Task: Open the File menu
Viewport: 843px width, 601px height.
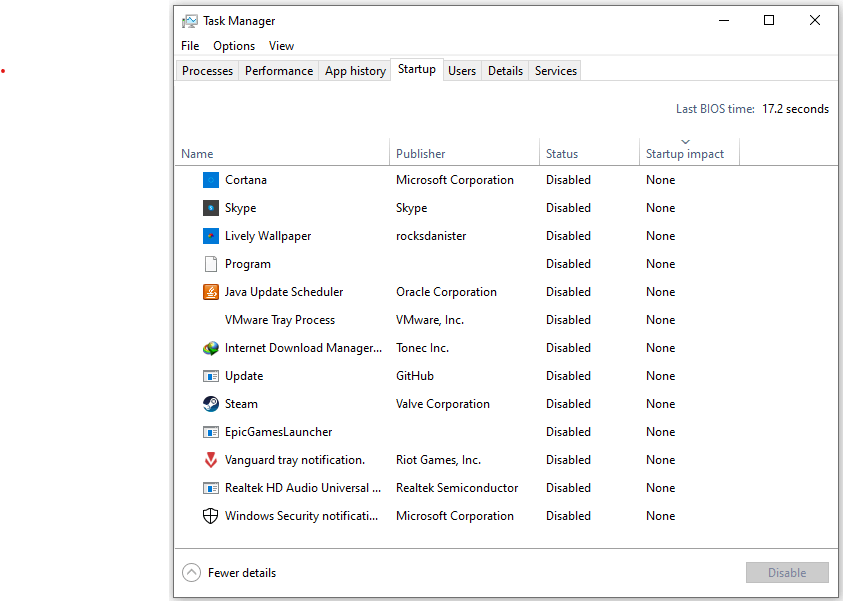Action: (190, 46)
